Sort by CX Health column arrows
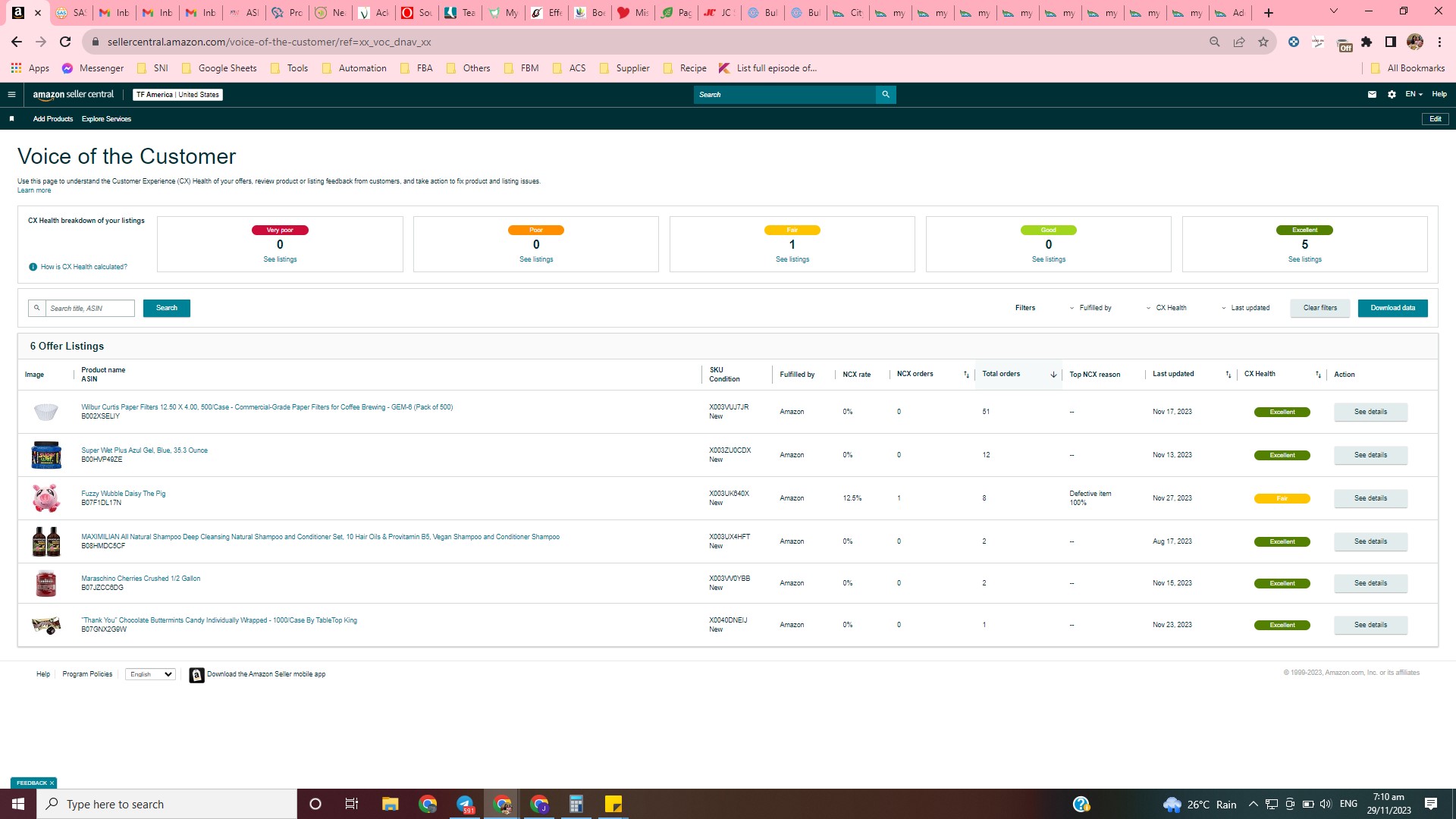The width and height of the screenshot is (1456, 819). (x=1318, y=375)
